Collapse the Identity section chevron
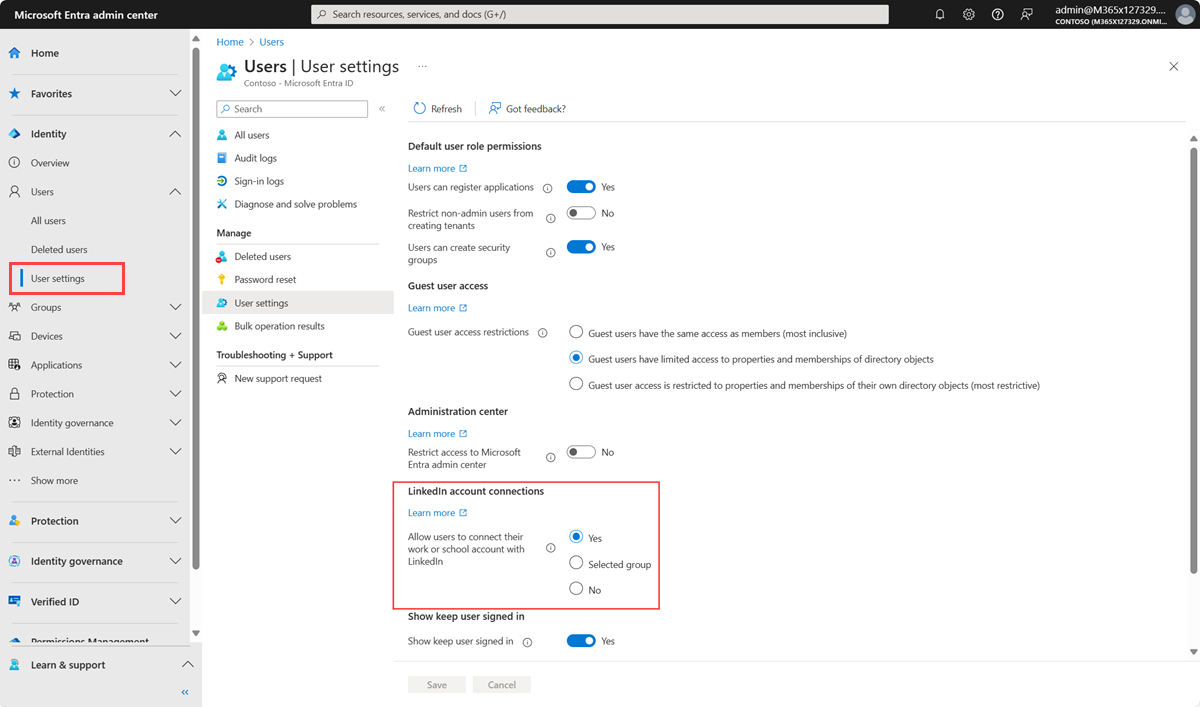Viewport: 1200px width, 707px height. 175,133
